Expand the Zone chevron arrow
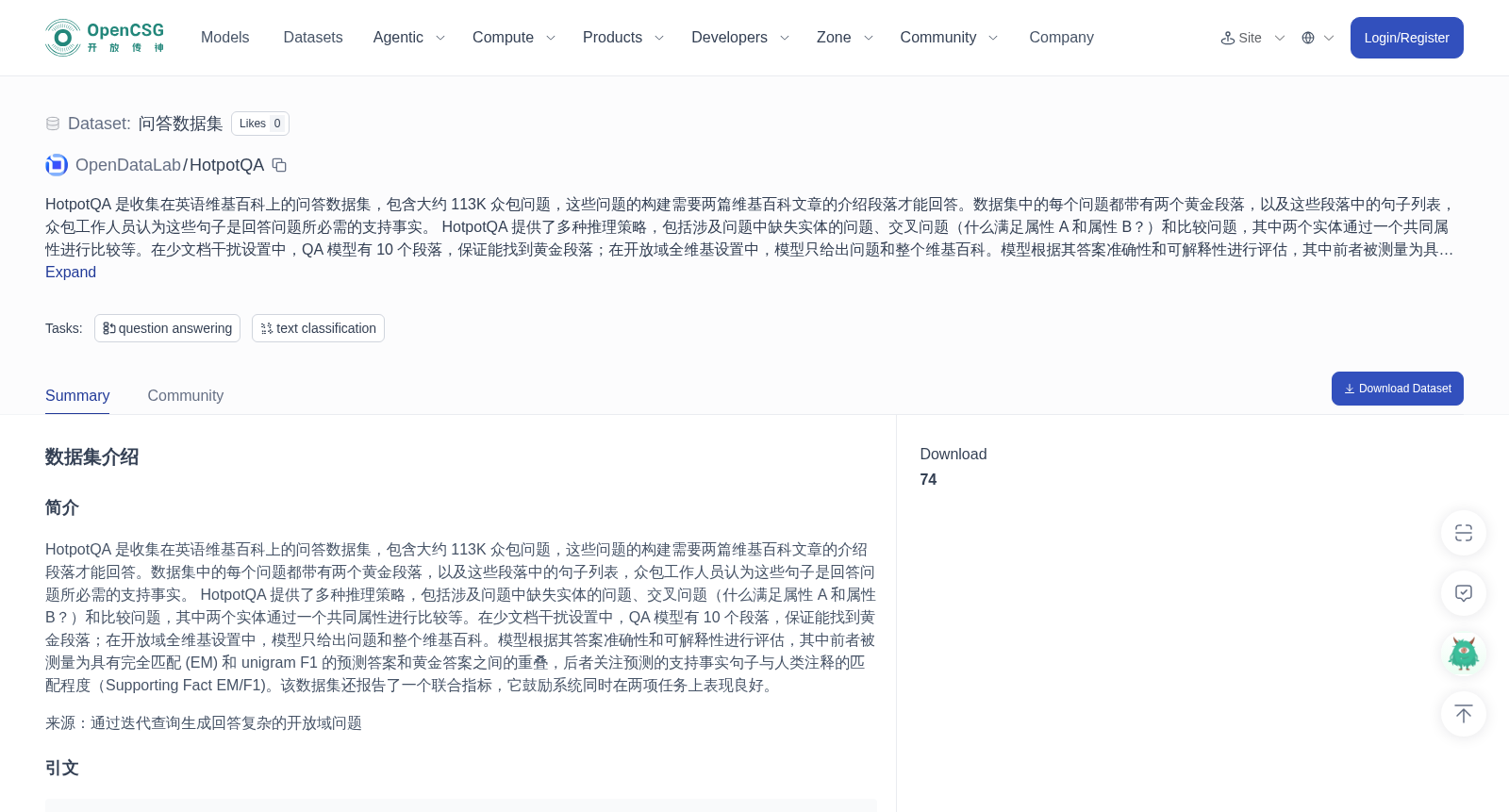The width and height of the screenshot is (1509, 812). click(869, 38)
